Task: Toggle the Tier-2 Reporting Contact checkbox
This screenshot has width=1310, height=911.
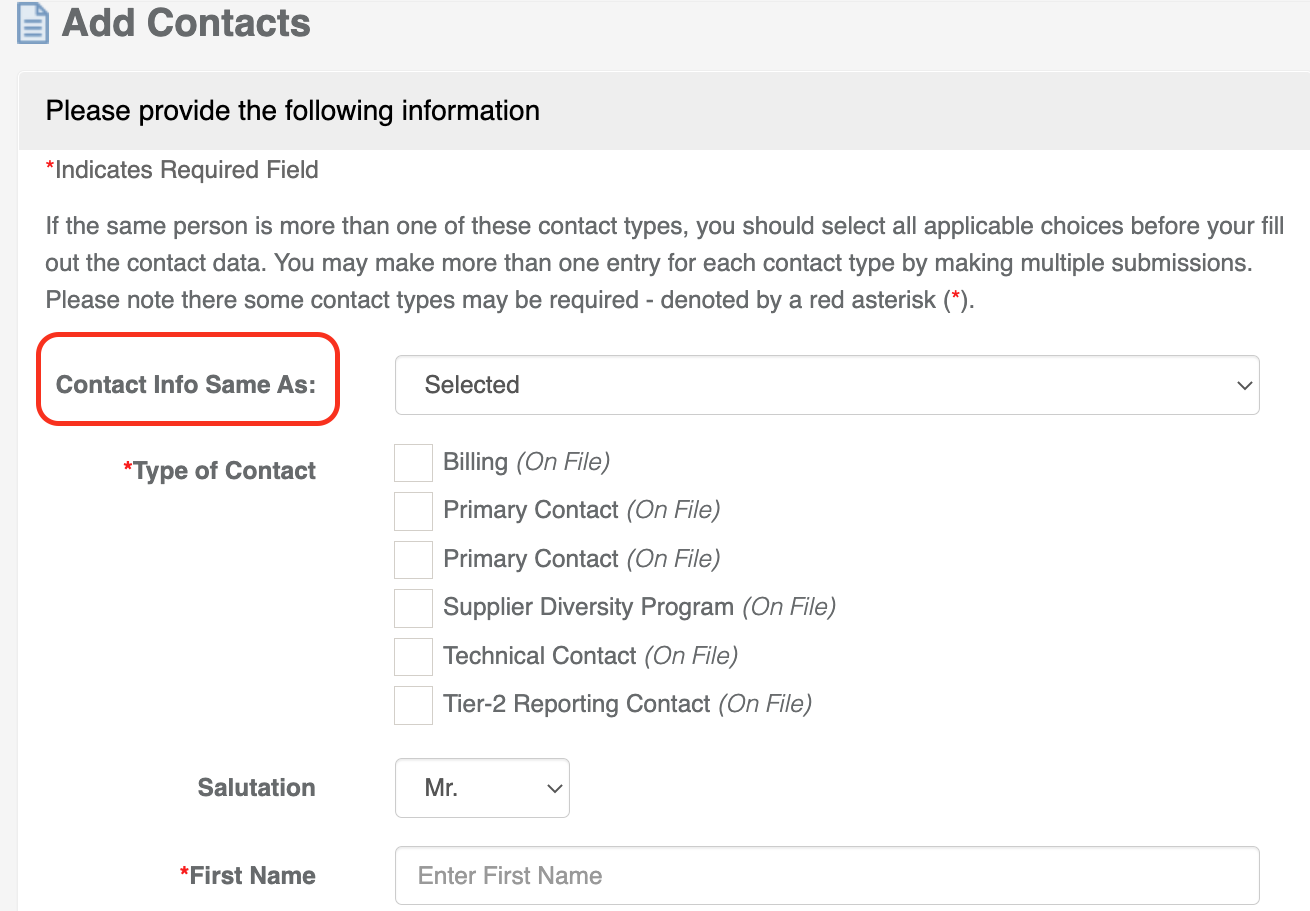Action: pyautogui.click(x=413, y=705)
